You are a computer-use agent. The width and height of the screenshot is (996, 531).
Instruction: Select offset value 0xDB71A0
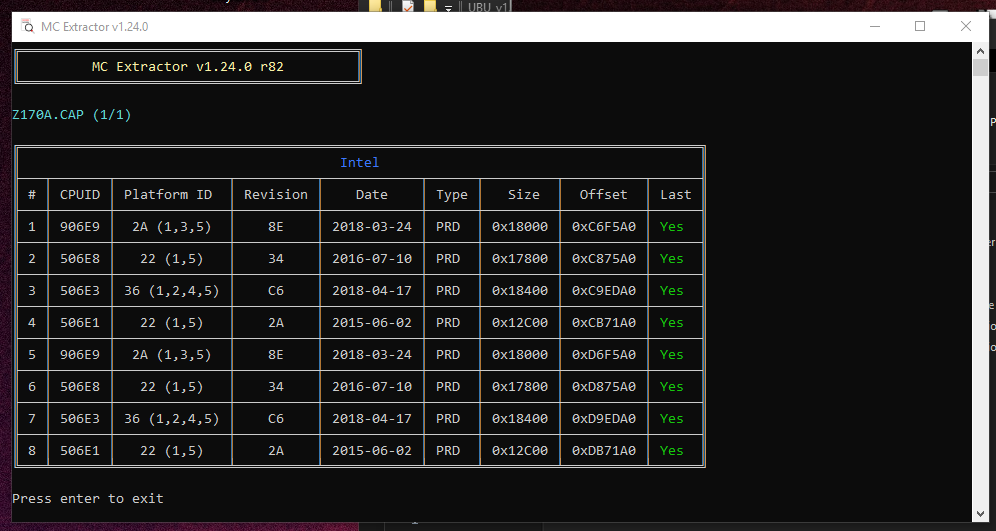(x=603, y=451)
